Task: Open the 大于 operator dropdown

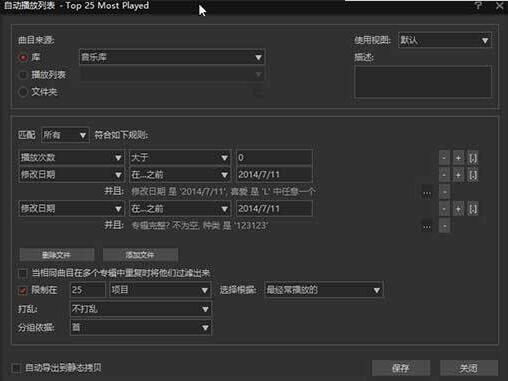Action: tap(180, 157)
